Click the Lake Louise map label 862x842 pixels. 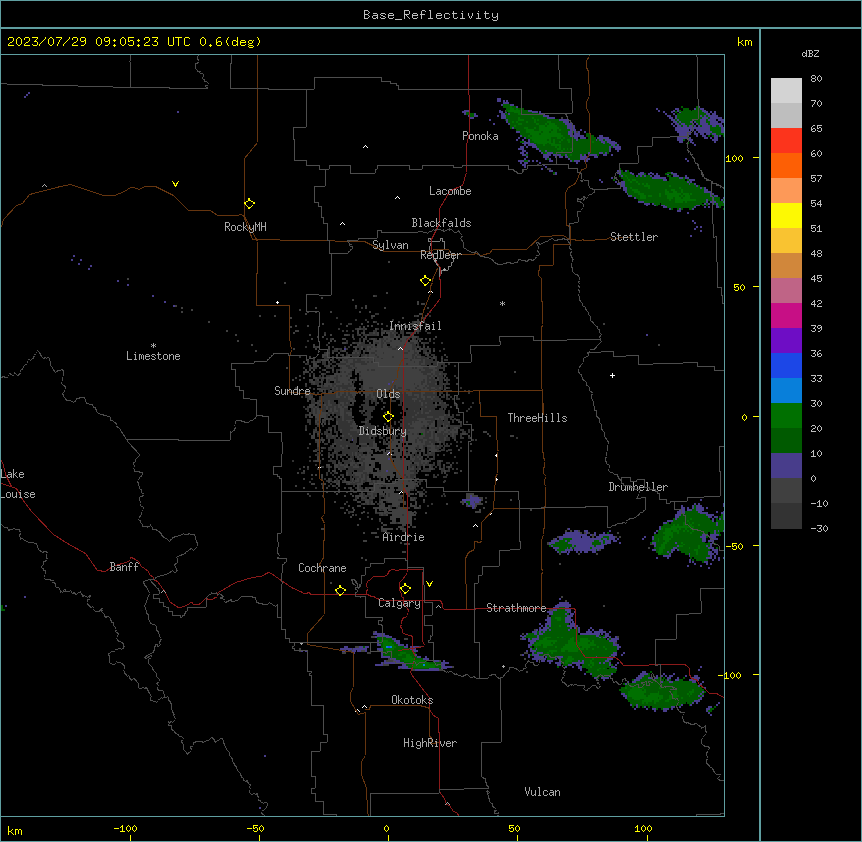pos(16,484)
